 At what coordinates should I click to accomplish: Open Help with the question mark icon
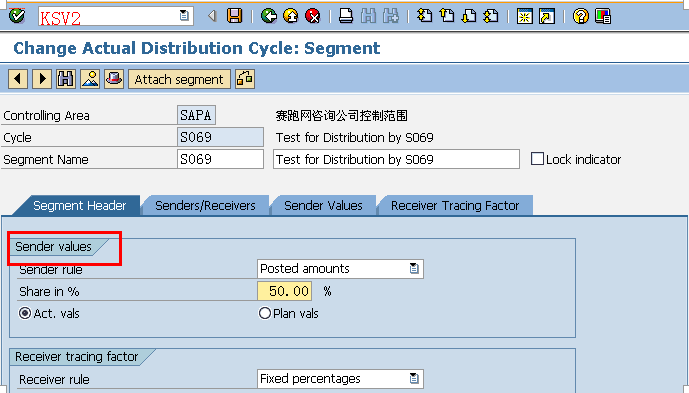pos(580,16)
